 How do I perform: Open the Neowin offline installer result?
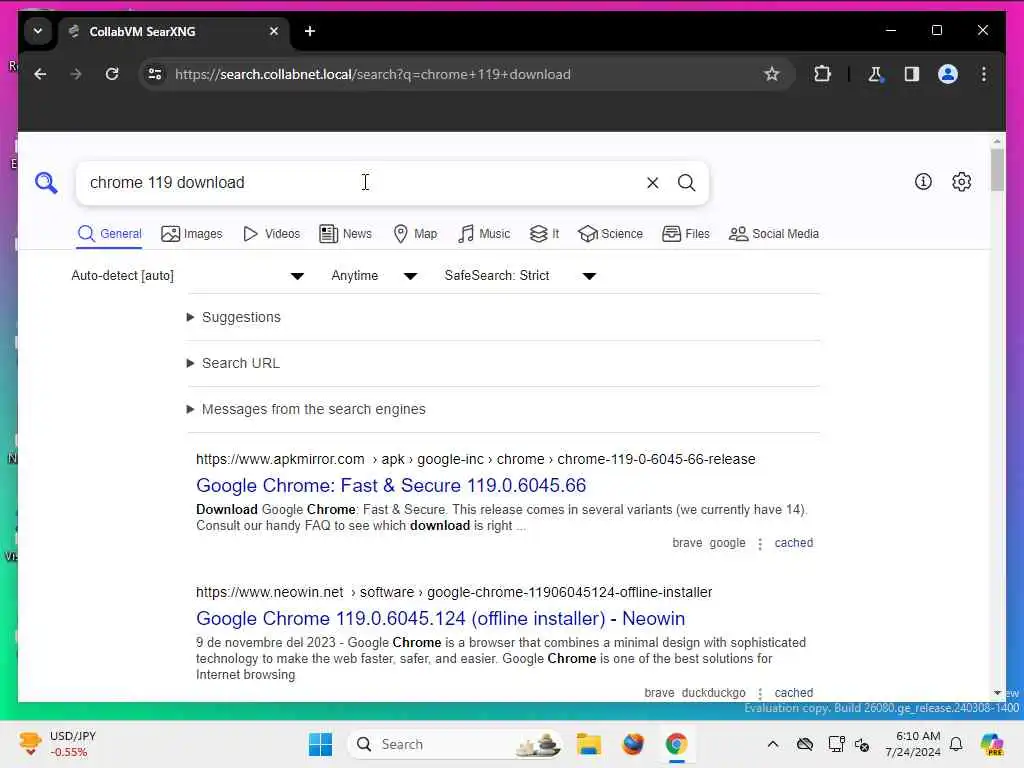(441, 618)
